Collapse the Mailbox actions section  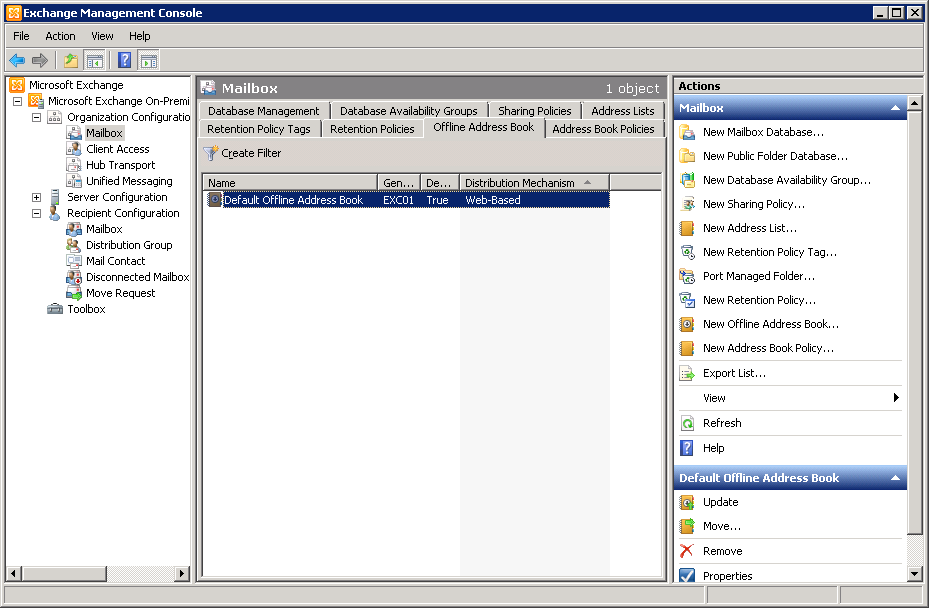click(x=895, y=108)
